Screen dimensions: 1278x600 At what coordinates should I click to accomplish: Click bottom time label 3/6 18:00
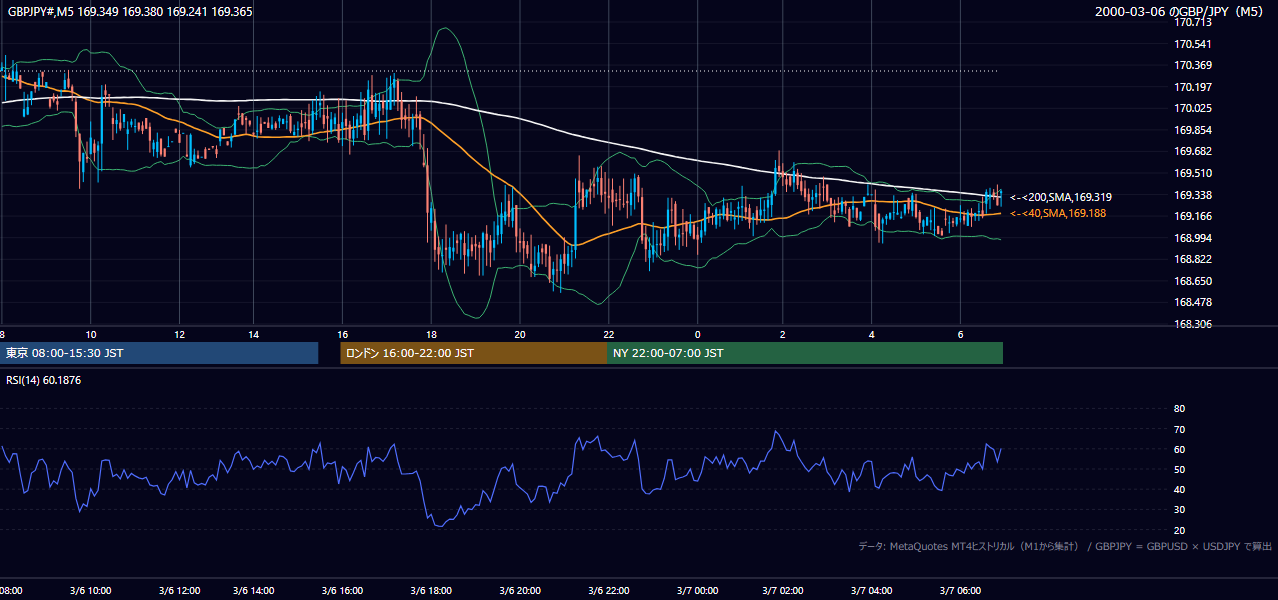[x=431, y=591]
